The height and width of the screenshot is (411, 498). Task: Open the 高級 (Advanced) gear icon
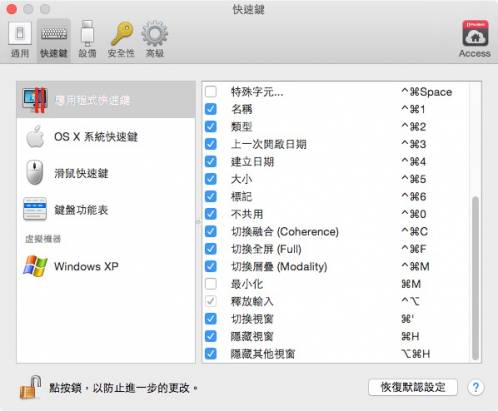[x=154, y=39]
